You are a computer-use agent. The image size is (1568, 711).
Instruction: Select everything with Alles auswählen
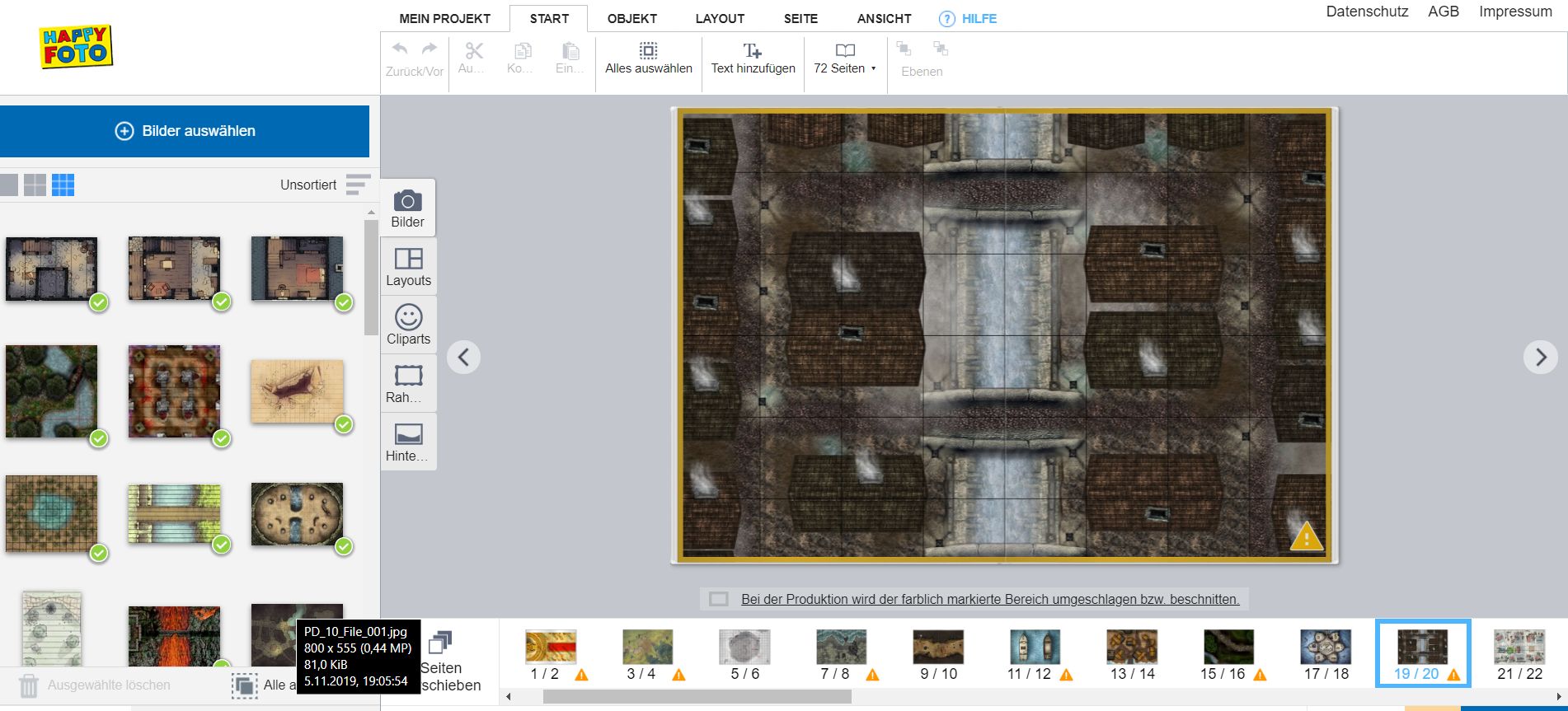649,58
